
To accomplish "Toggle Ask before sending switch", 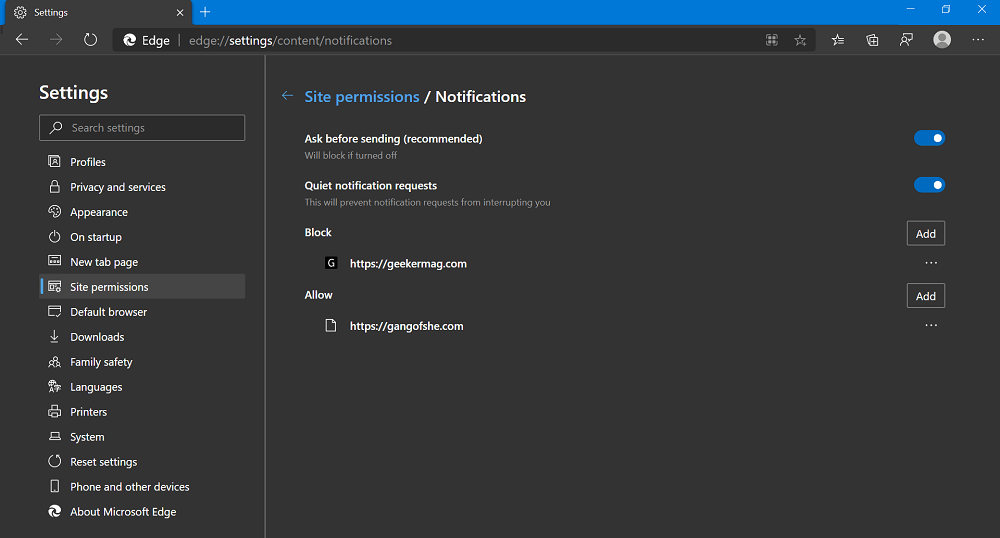I will [929, 138].
